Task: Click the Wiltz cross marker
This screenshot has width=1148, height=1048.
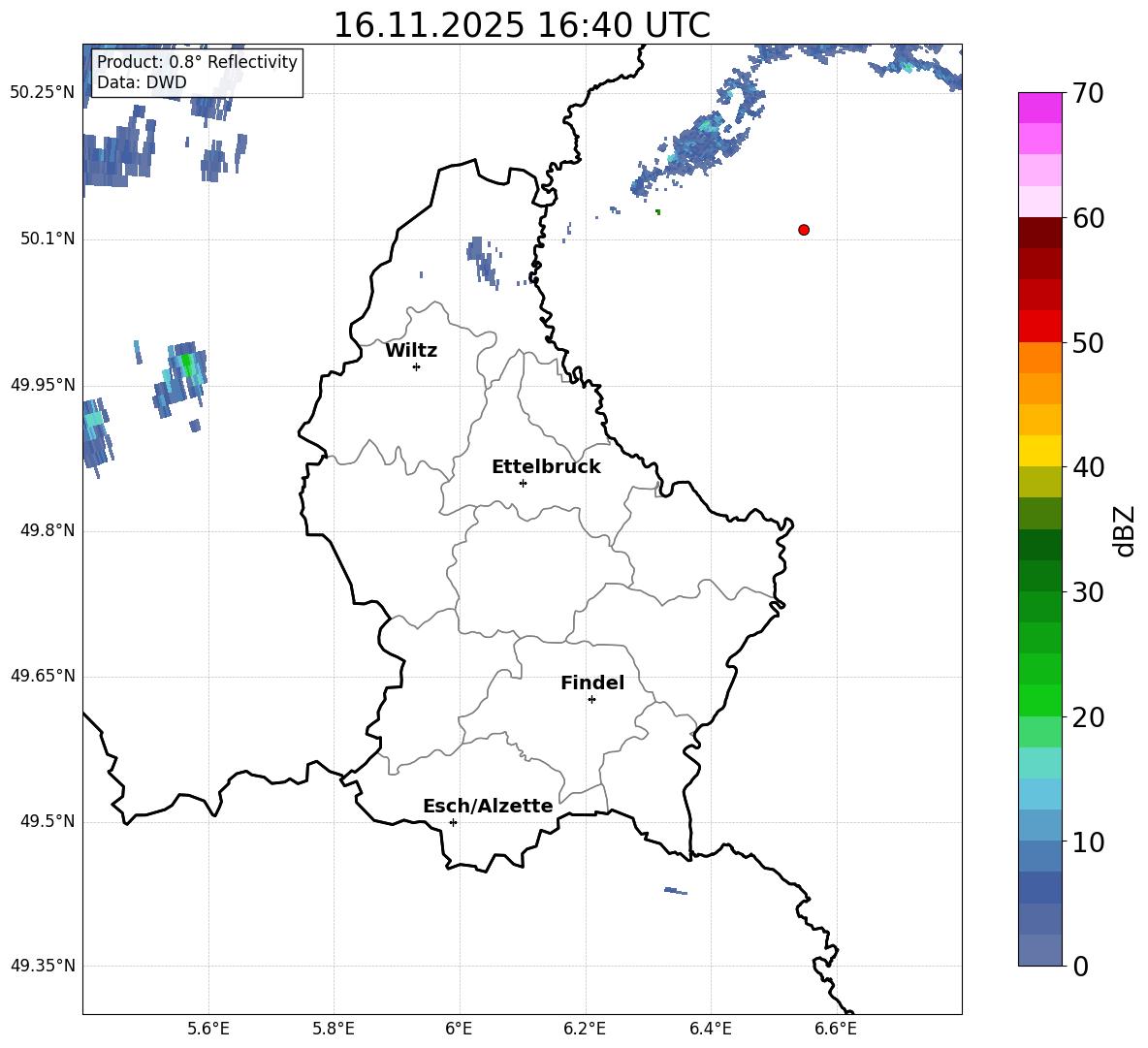Action: (417, 366)
